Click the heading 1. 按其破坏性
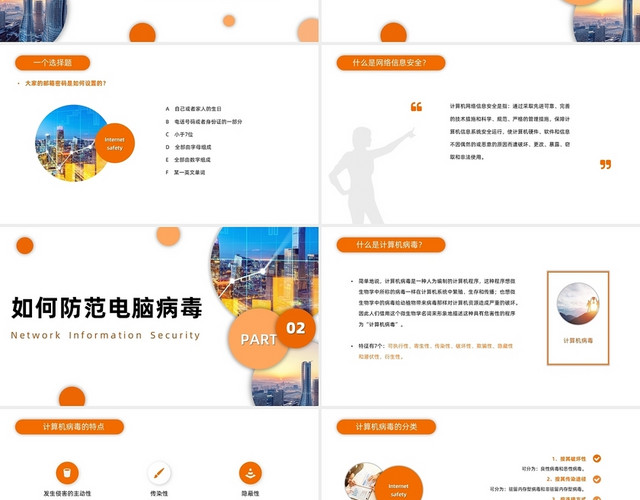The image size is (640, 500). [x=569, y=459]
